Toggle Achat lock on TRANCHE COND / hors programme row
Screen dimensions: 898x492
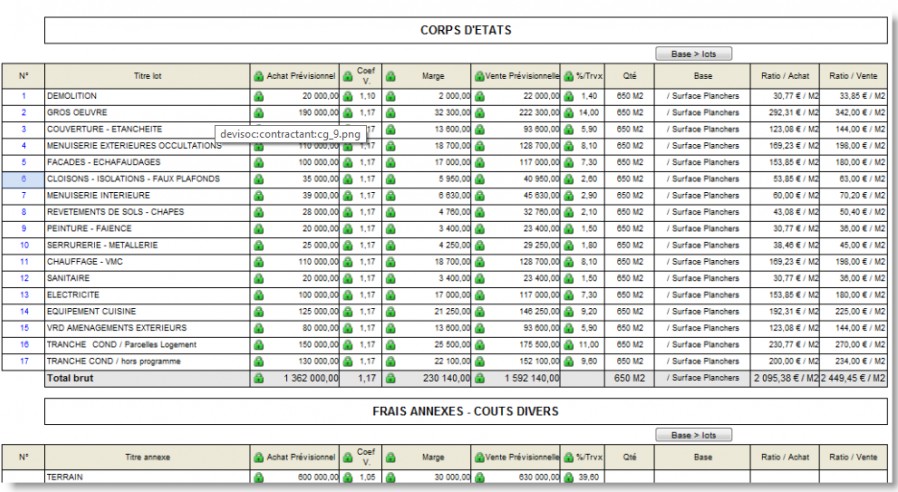click(258, 363)
